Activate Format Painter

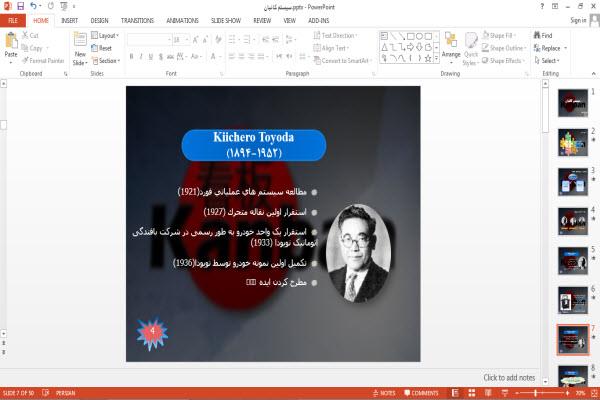click(43, 61)
